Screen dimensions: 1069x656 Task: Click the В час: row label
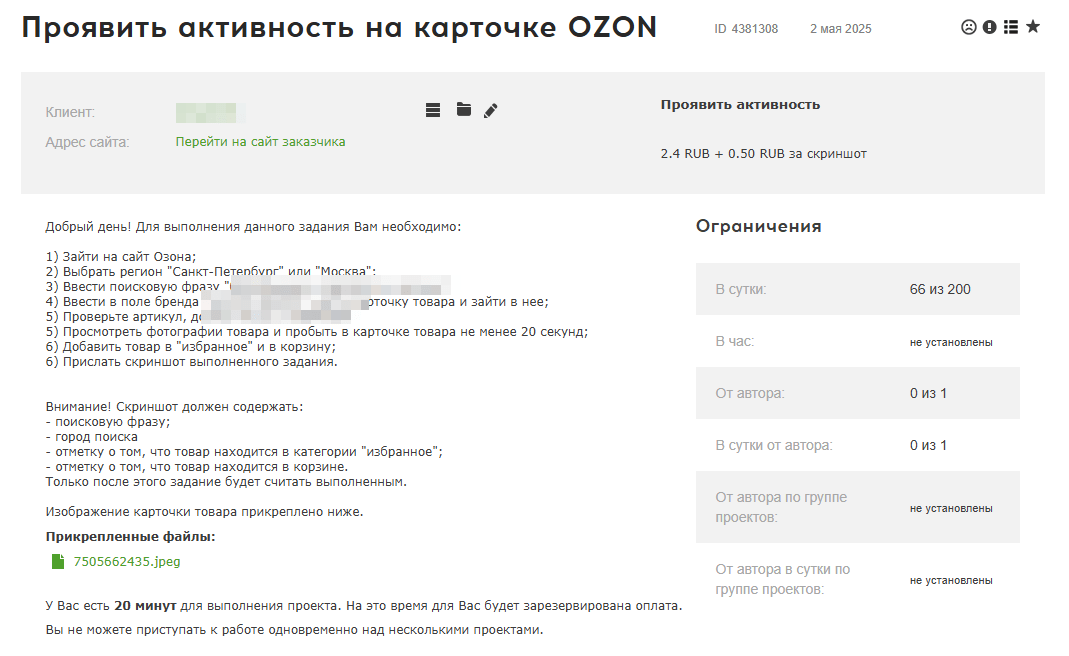tap(735, 342)
